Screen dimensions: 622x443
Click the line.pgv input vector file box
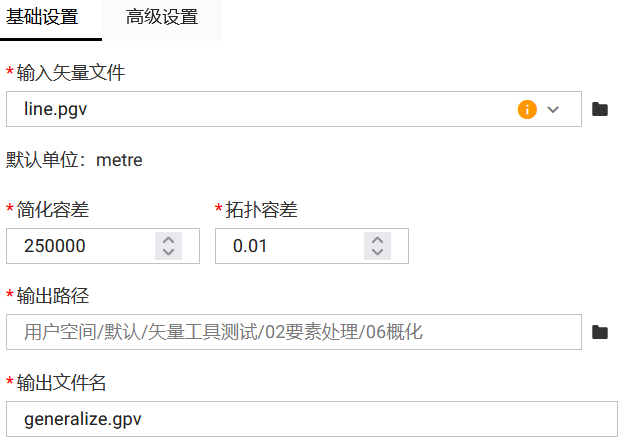(x=260, y=109)
